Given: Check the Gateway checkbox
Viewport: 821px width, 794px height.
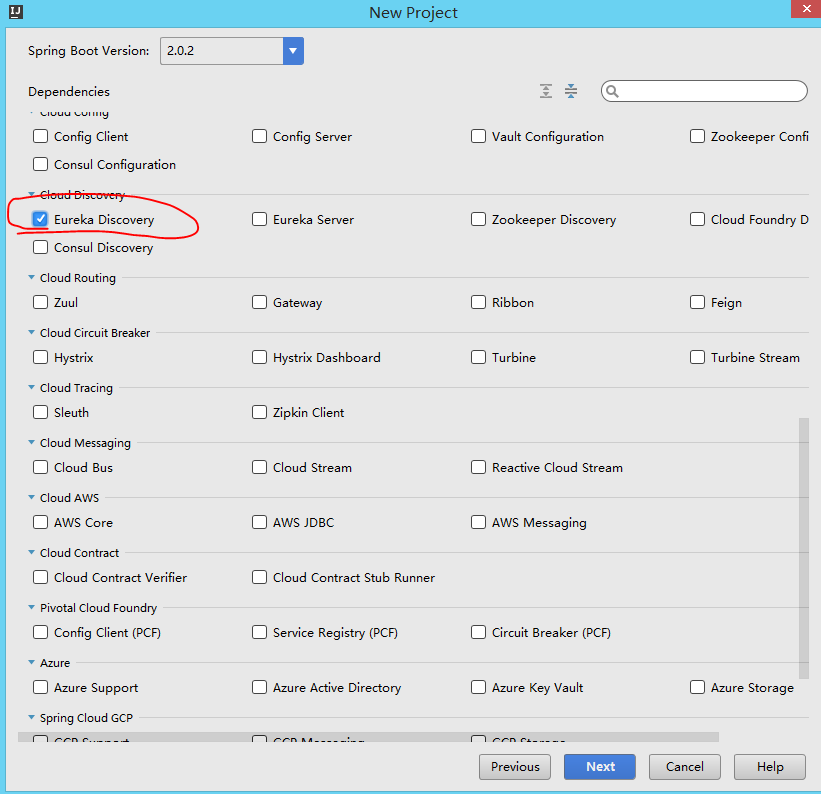Looking at the screenshot, I should (259, 302).
